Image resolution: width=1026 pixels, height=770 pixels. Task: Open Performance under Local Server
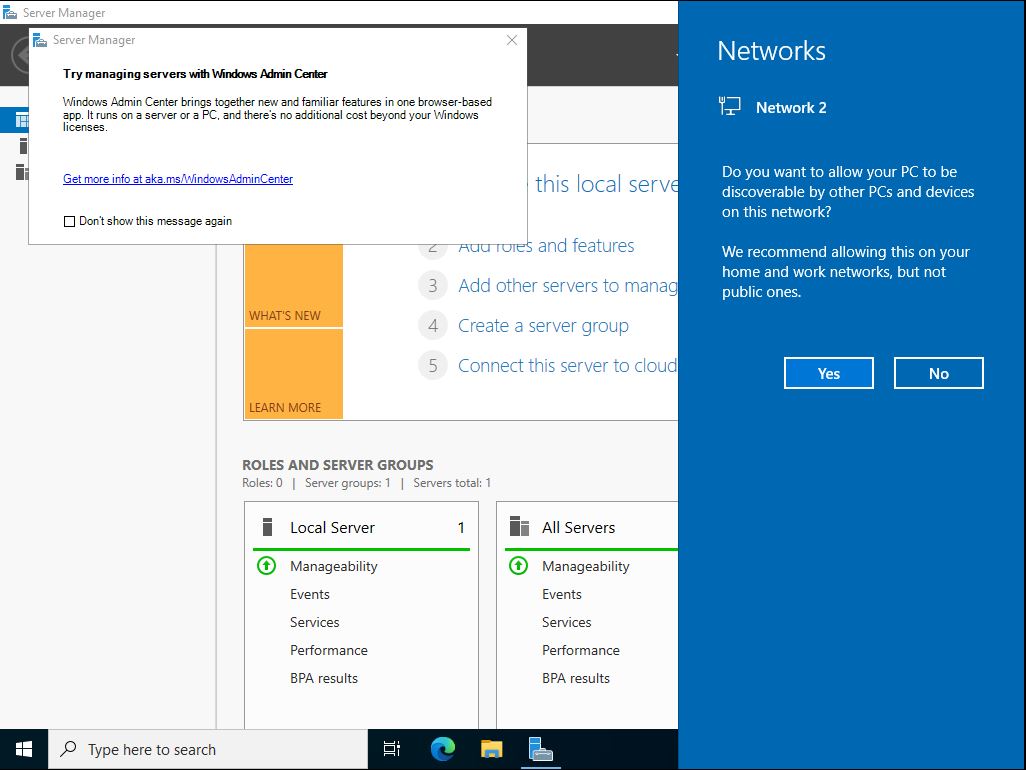point(328,650)
